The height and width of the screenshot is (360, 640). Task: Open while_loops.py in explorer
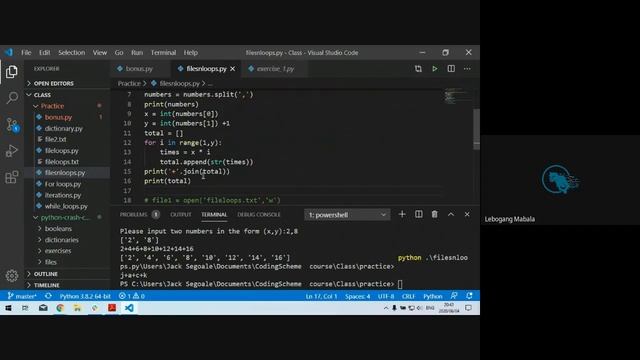[66, 206]
